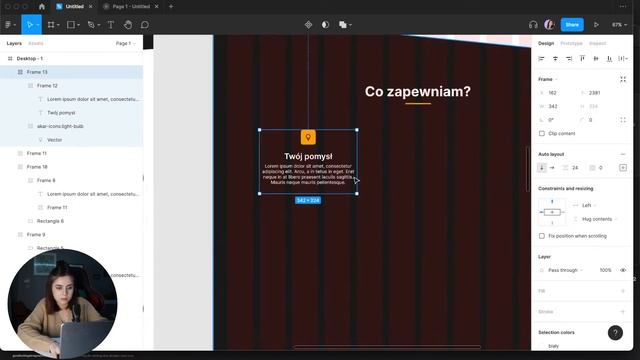The height and width of the screenshot is (360, 640).
Task: Add a fill with plus icon
Action: coord(623,291)
